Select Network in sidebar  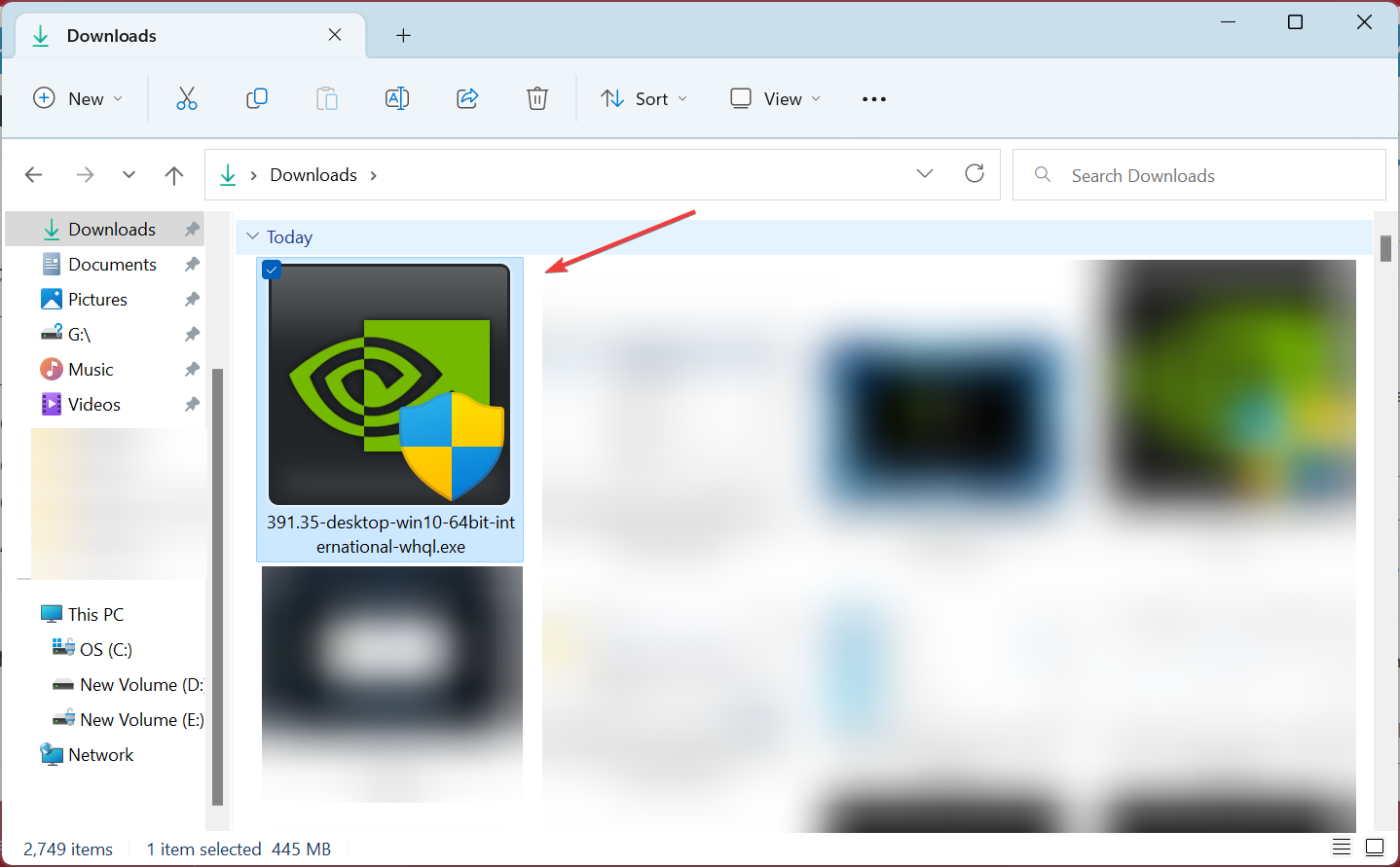coord(101,755)
